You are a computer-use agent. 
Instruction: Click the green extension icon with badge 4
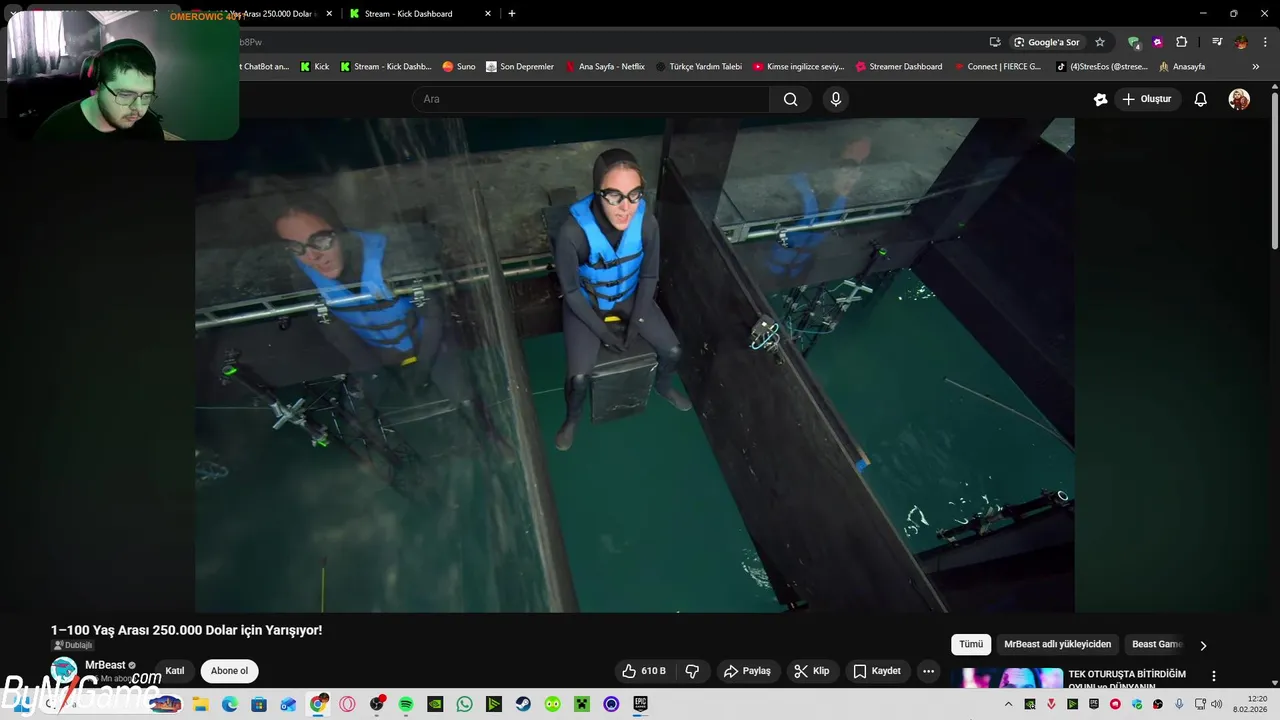click(x=1134, y=42)
